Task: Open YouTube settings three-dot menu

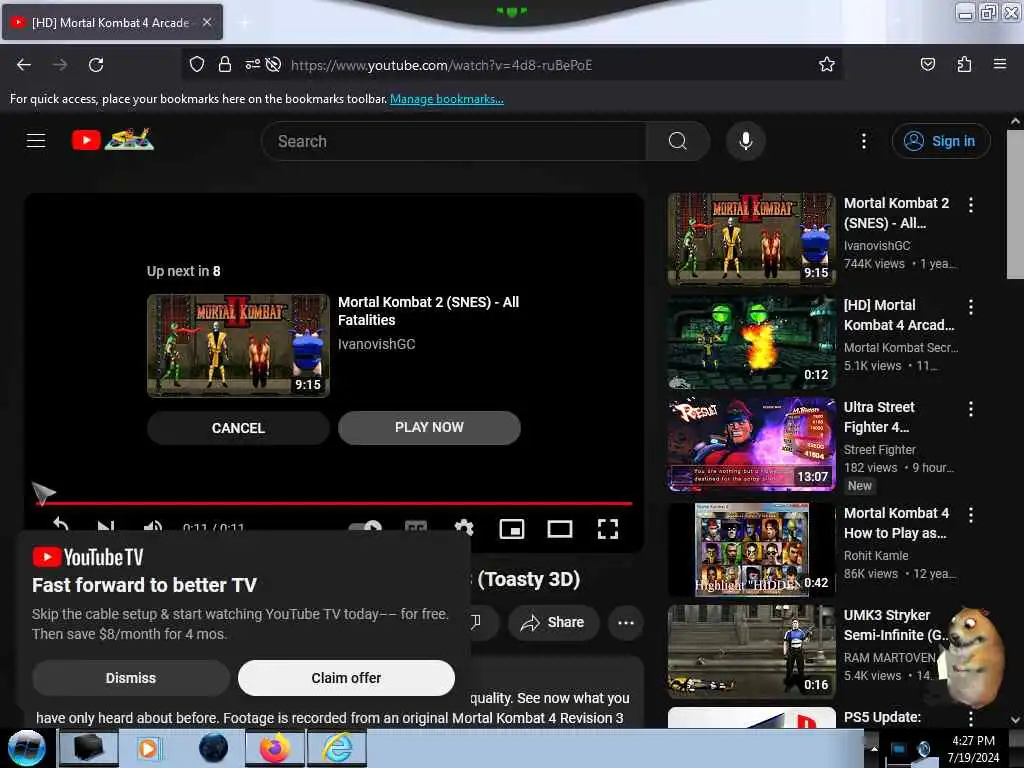Action: click(864, 141)
